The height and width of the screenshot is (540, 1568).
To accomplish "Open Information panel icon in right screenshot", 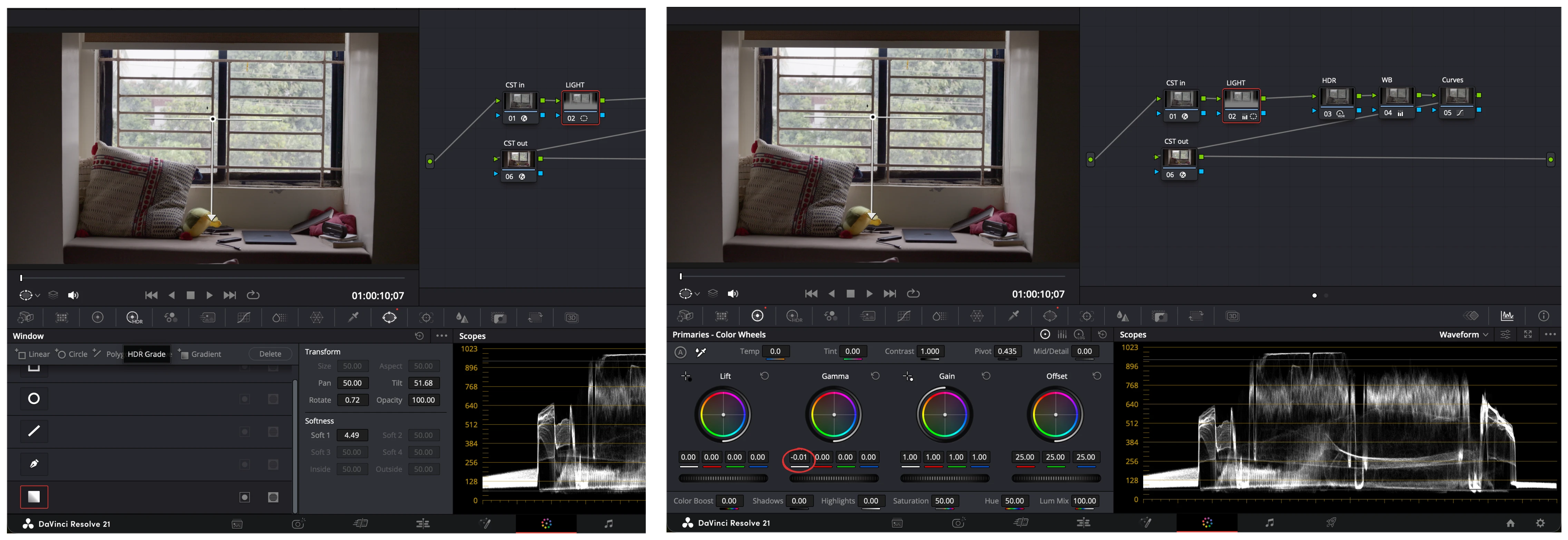I will (1543, 316).
